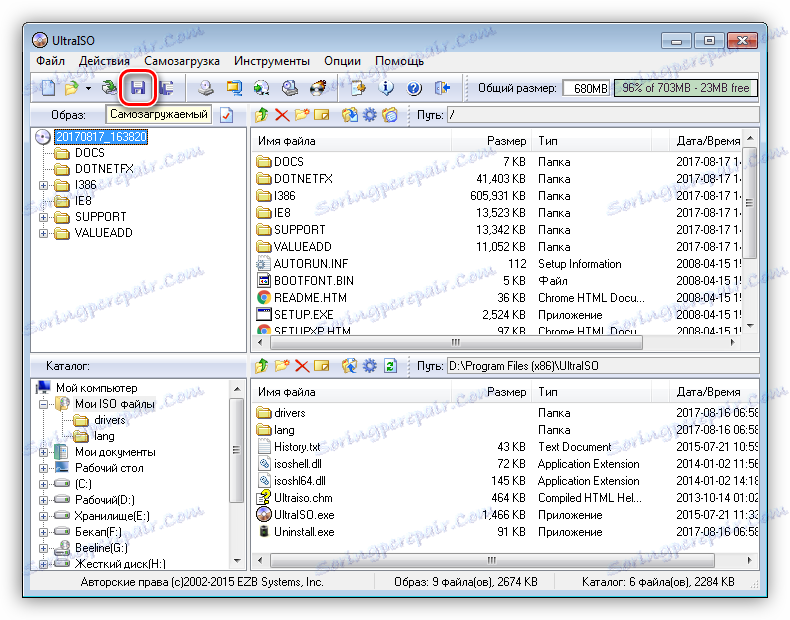Expand the I386 folder in image tree

click(x=44, y=185)
